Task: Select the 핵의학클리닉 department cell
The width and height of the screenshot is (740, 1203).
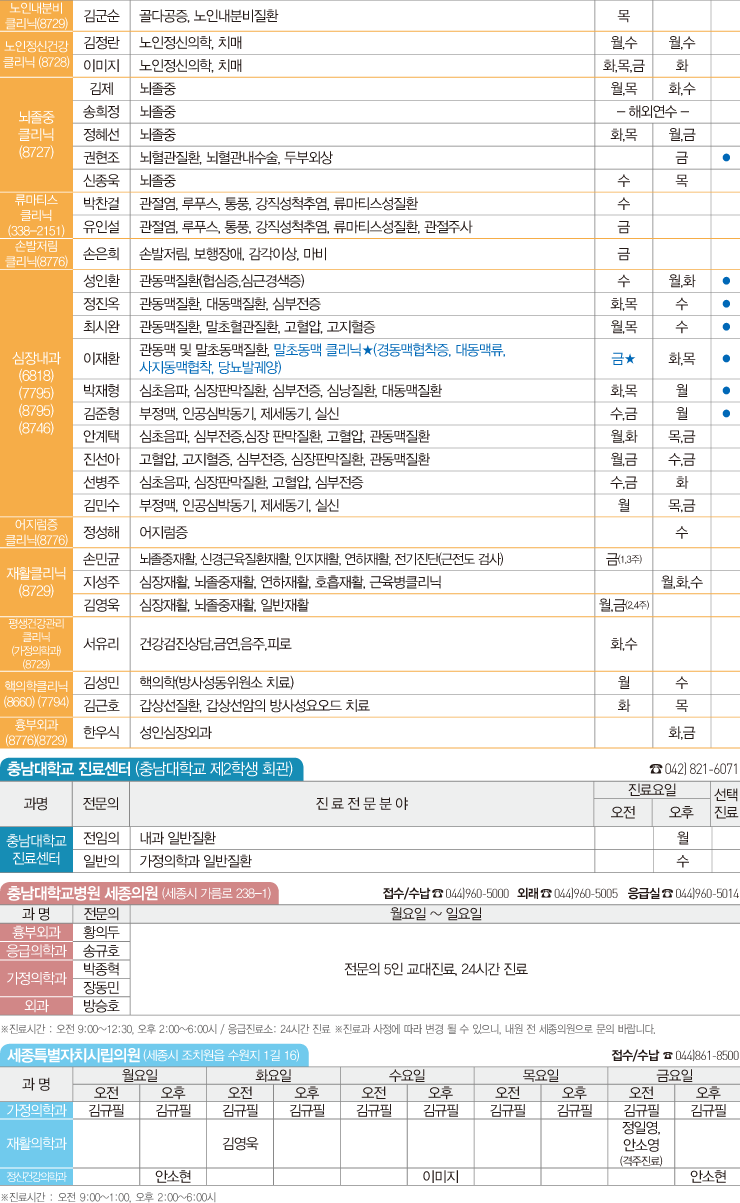Action: 37,694
